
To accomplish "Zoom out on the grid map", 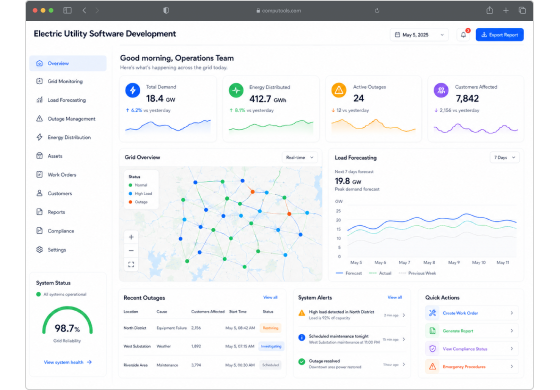I will click(131, 250).
